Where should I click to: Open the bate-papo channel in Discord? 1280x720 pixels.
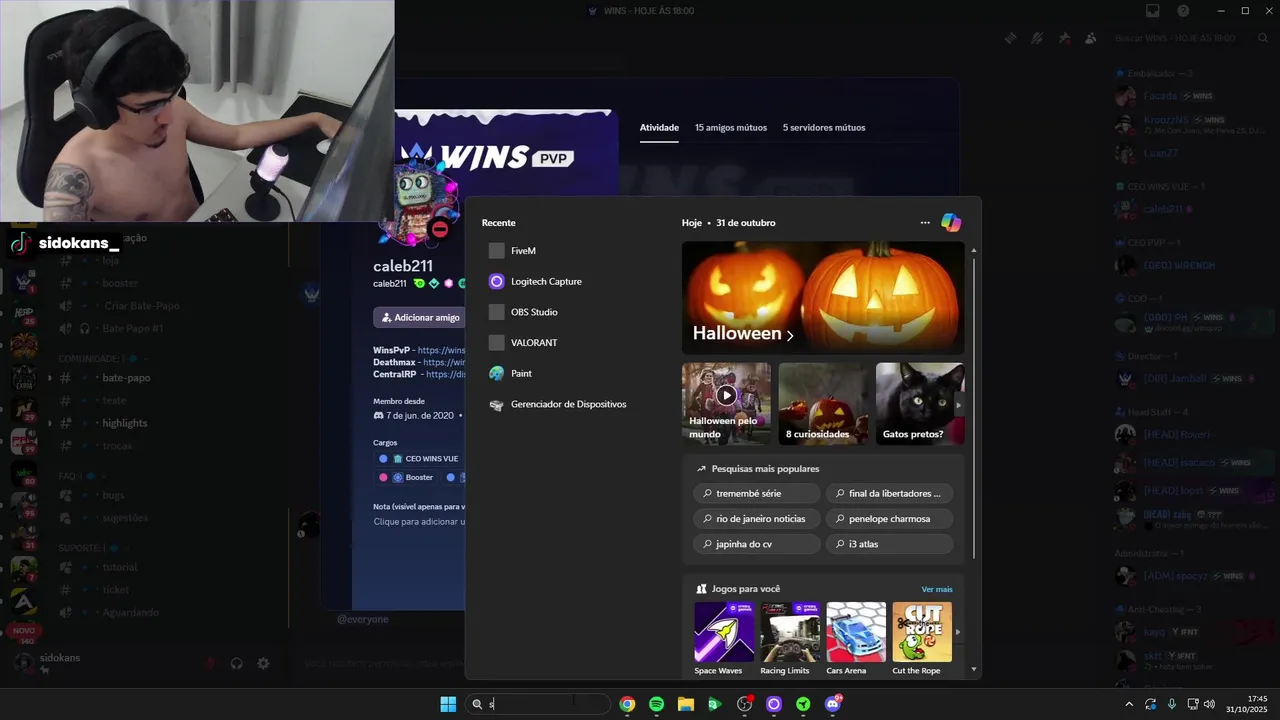point(126,378)
